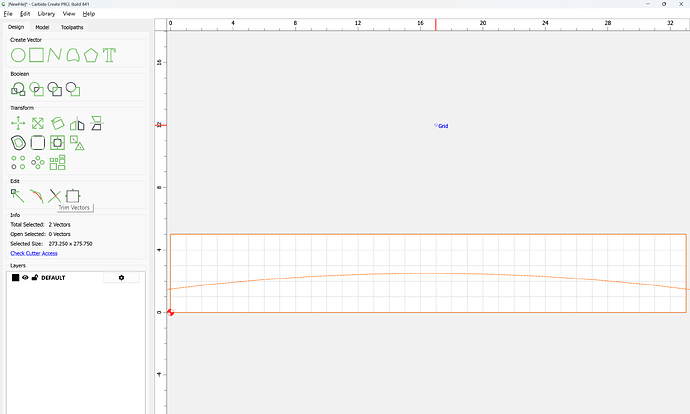This screenshot has height=414, width=690.
Task: Click the square-with-nodes Edit icon
Action: coord(73,196)
